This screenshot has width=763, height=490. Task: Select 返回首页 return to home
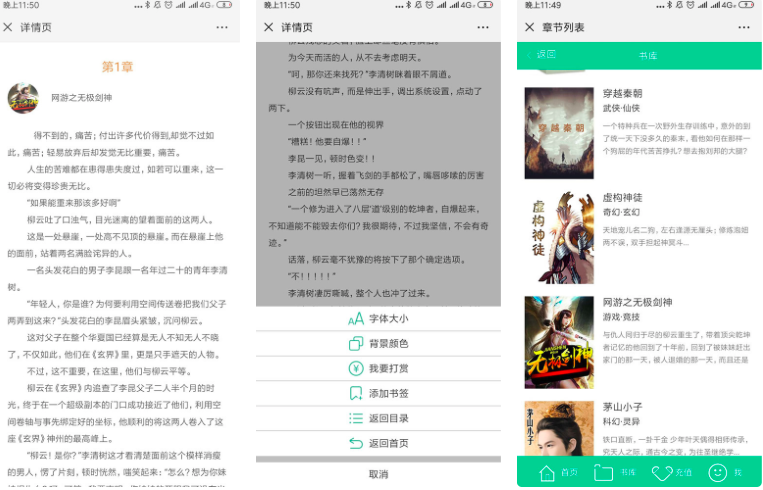pos(378,444)
